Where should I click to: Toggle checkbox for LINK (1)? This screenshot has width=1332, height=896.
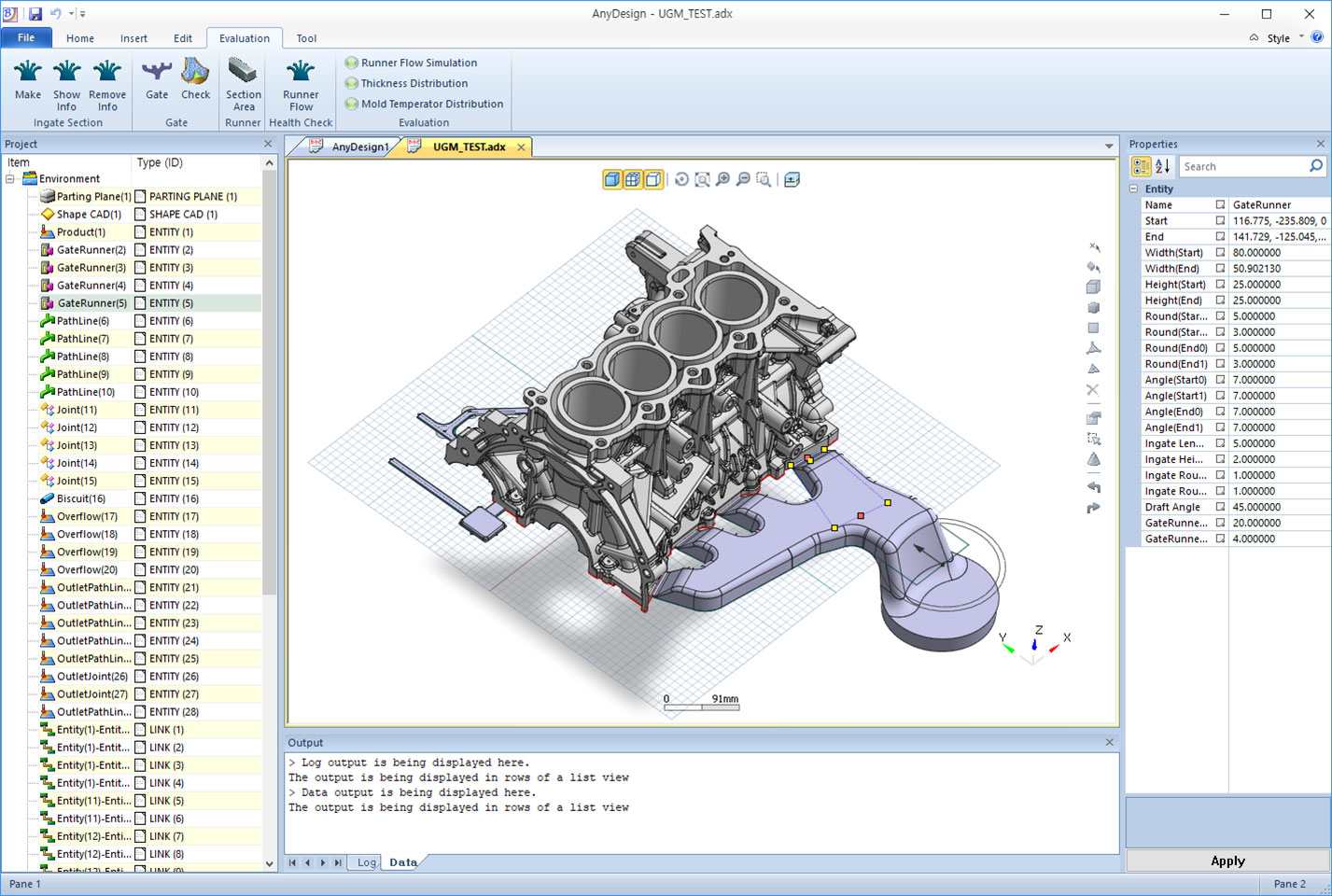pos(140,730)
